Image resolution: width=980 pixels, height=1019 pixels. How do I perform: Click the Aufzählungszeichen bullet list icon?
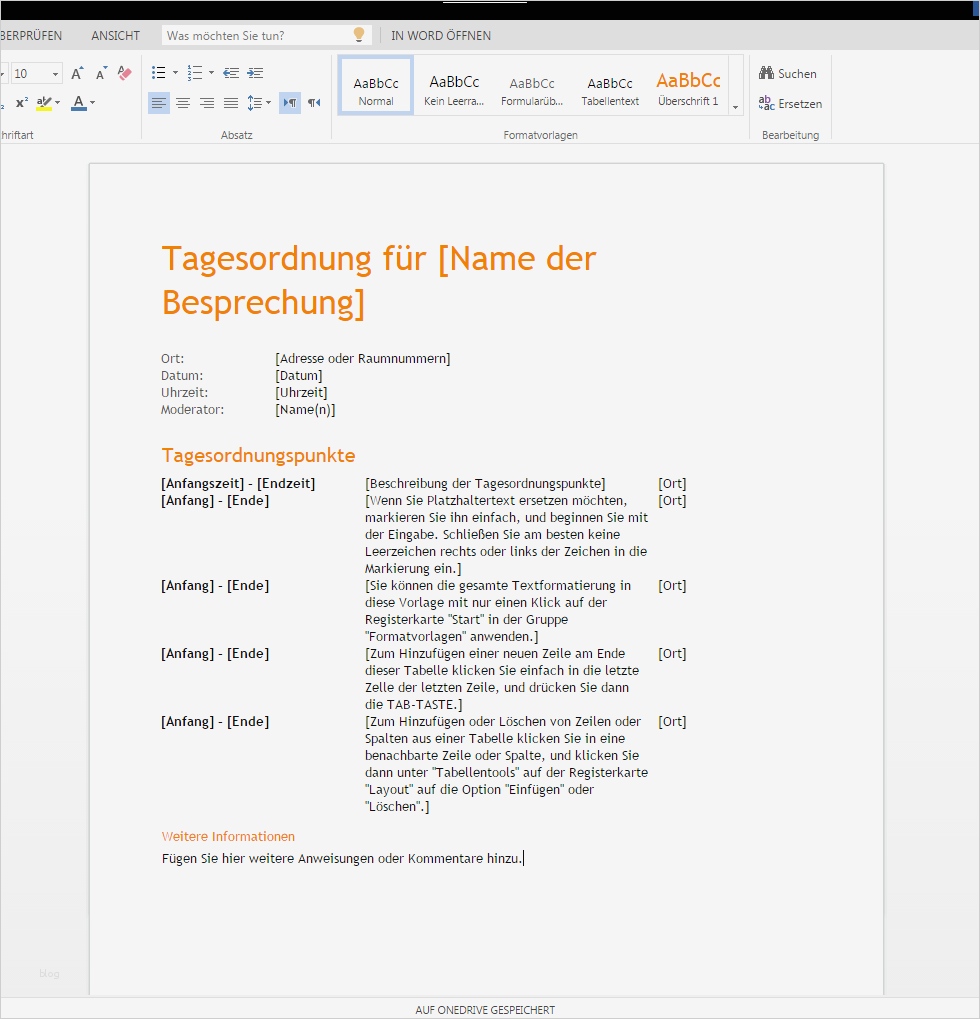(x=158, y=72)
